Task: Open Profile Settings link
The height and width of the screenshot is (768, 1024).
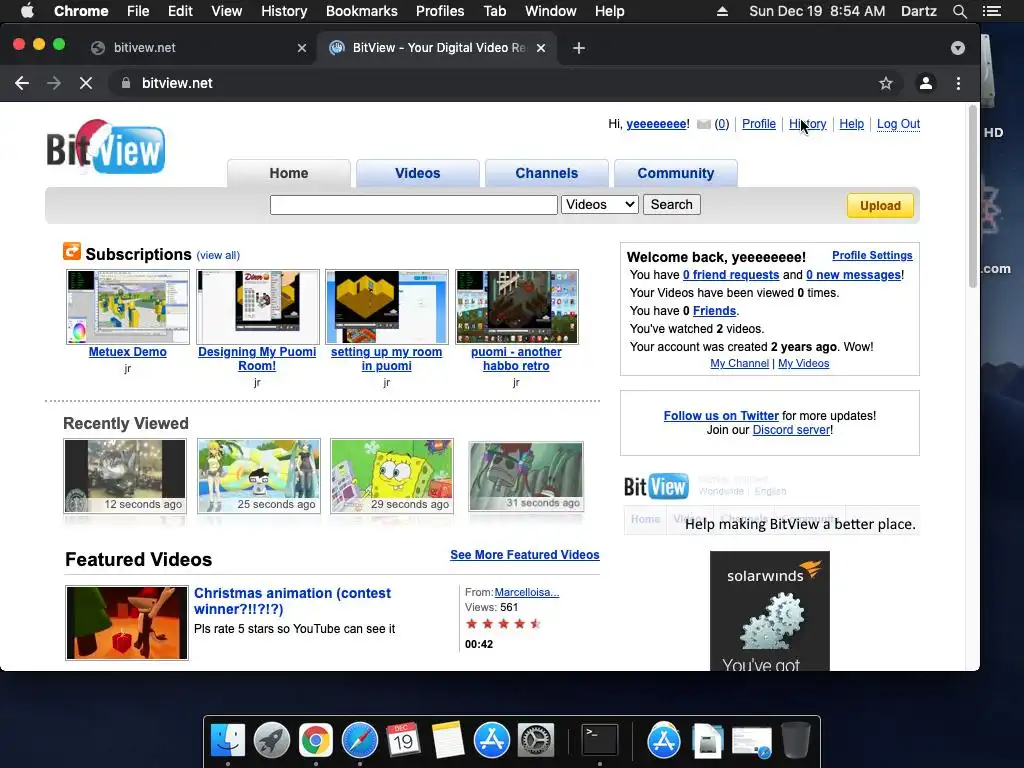Action: click(872, 255)
